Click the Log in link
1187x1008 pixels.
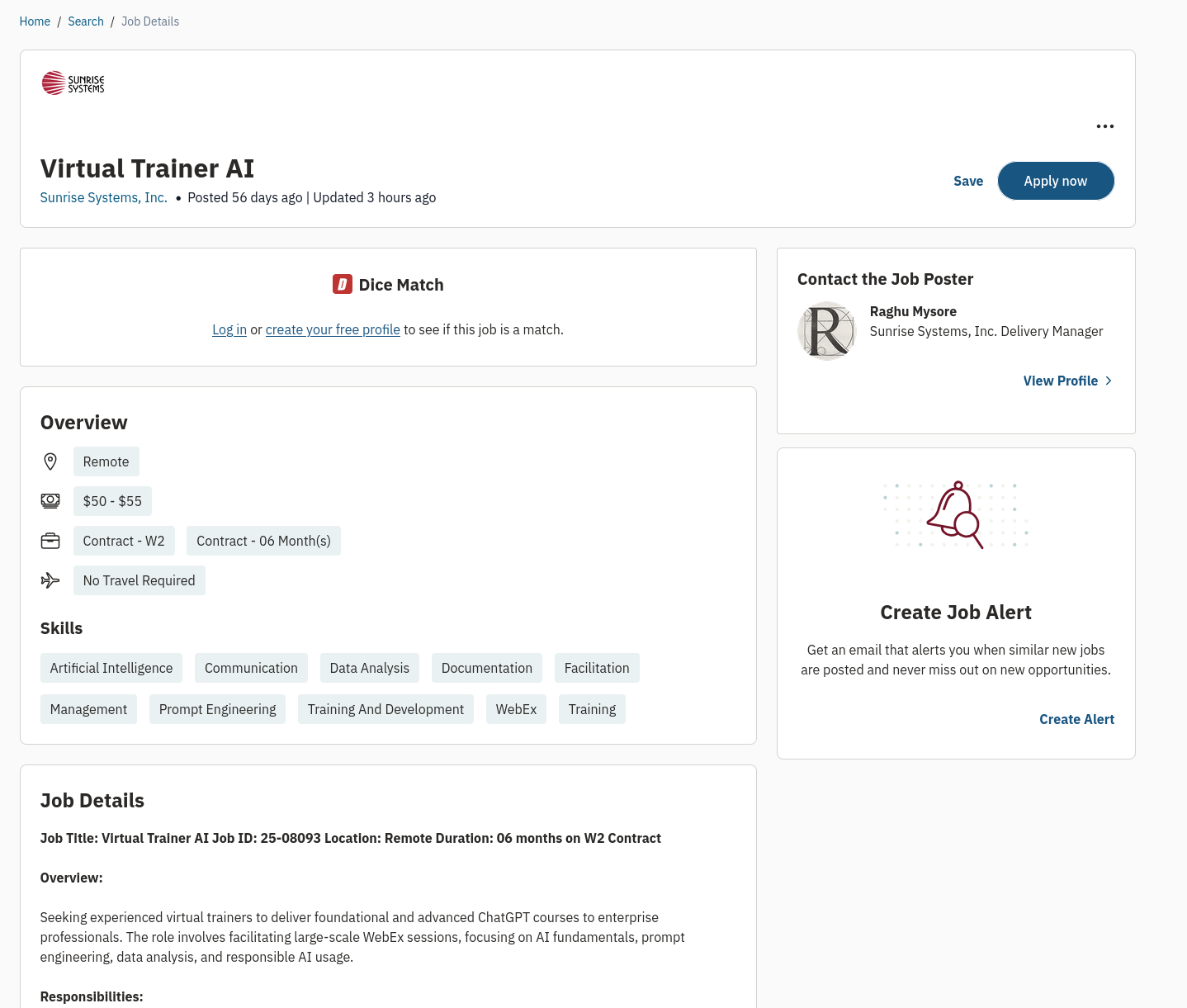coord(229,329)
